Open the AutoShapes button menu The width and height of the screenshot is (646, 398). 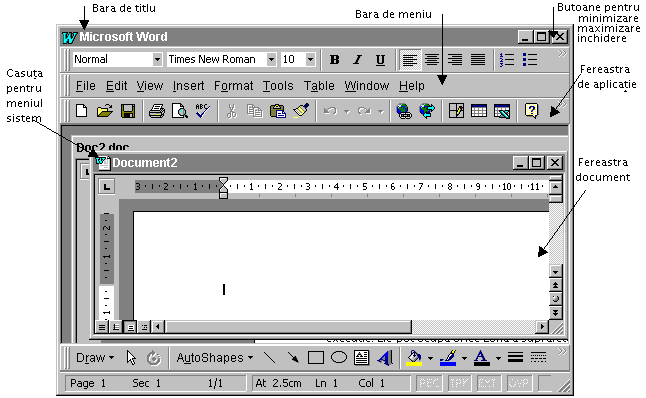(215, 358)
